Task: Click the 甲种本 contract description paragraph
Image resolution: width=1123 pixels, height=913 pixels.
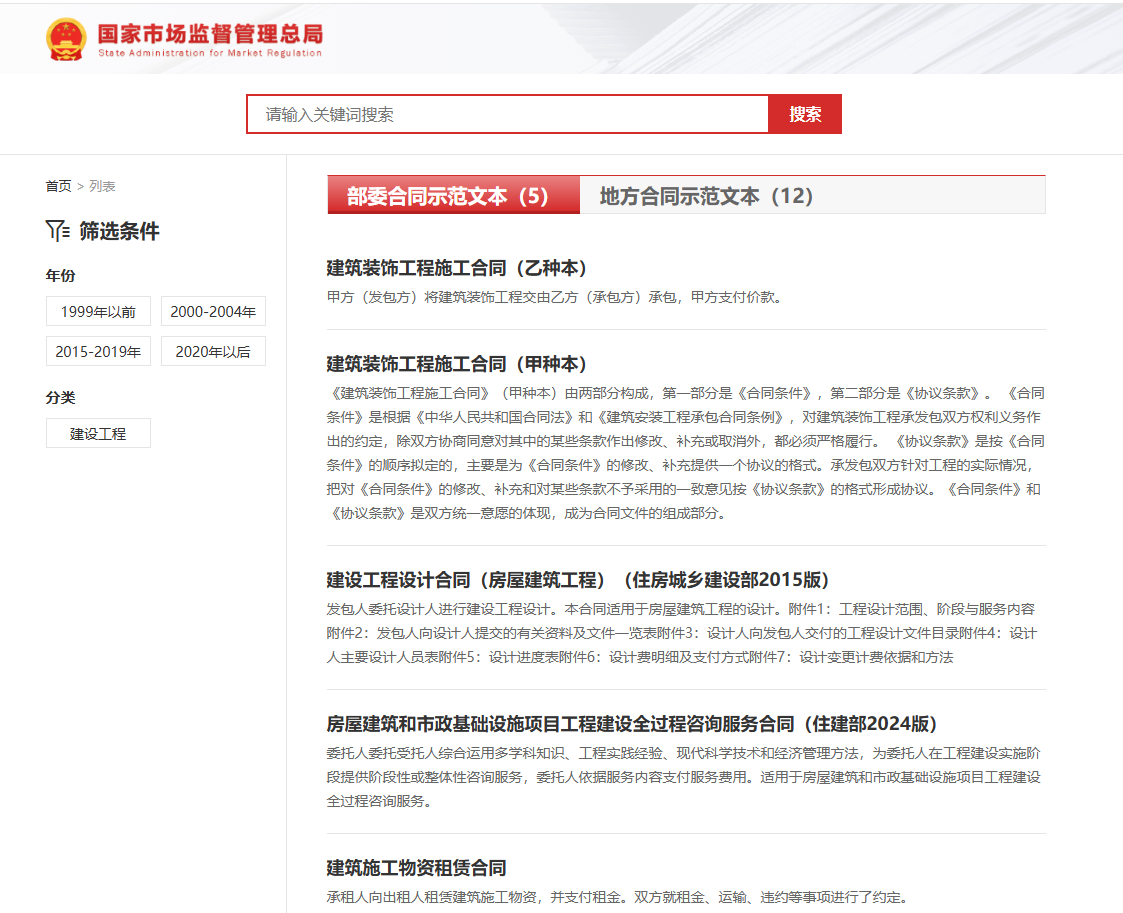Action: (685, 453)
